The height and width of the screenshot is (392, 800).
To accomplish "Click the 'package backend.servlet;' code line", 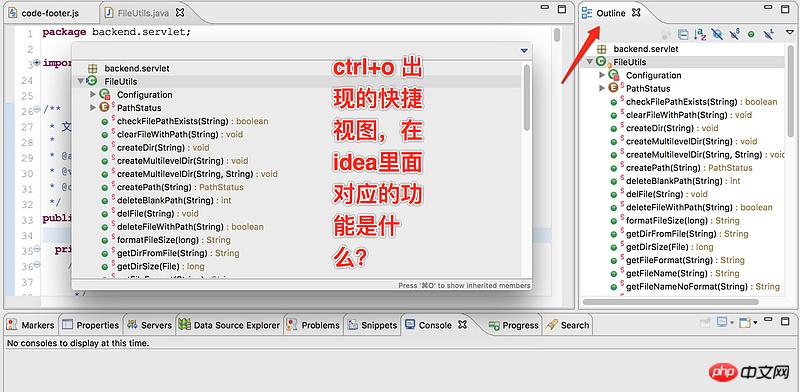I will [x=116, y=32].
